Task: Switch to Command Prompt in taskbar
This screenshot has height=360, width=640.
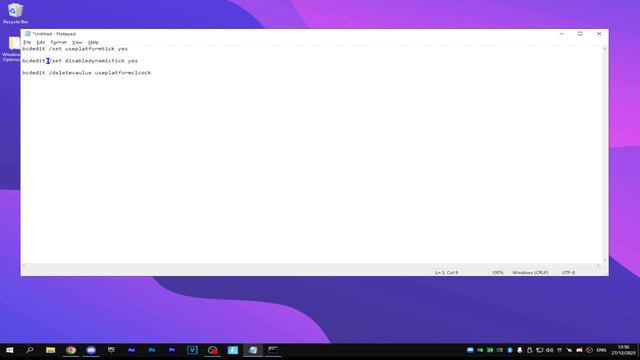Action: pyautogui.click(x=273, y=350)
